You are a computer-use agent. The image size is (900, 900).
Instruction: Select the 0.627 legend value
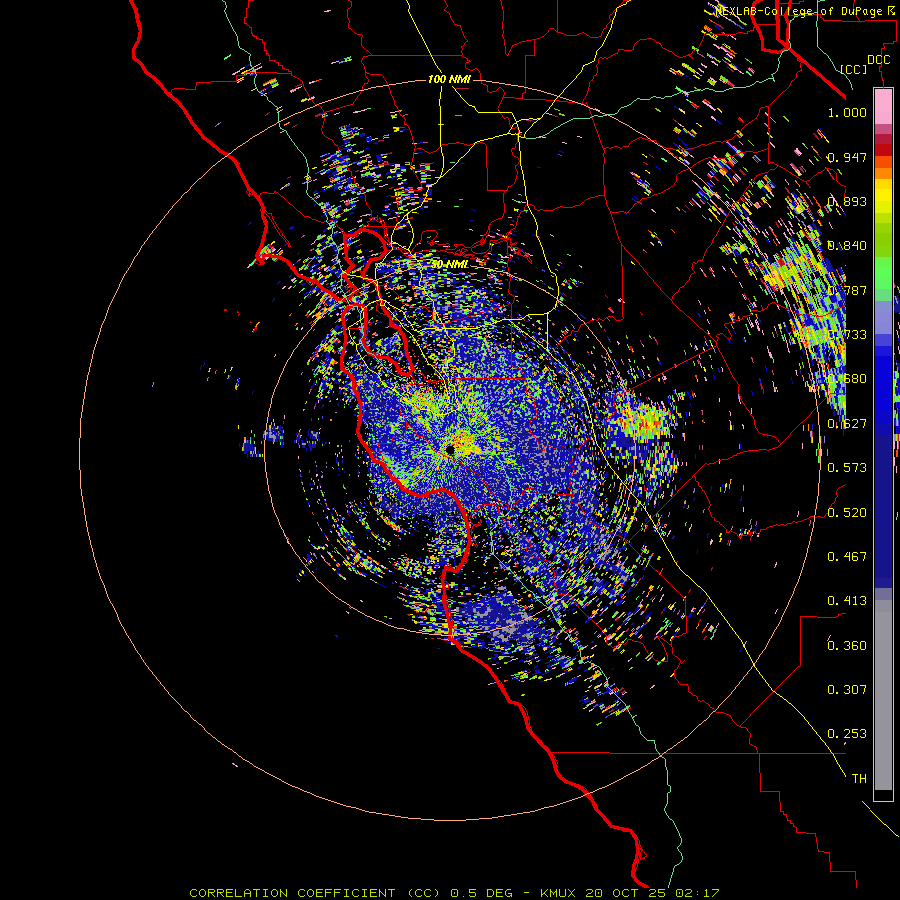847,424
